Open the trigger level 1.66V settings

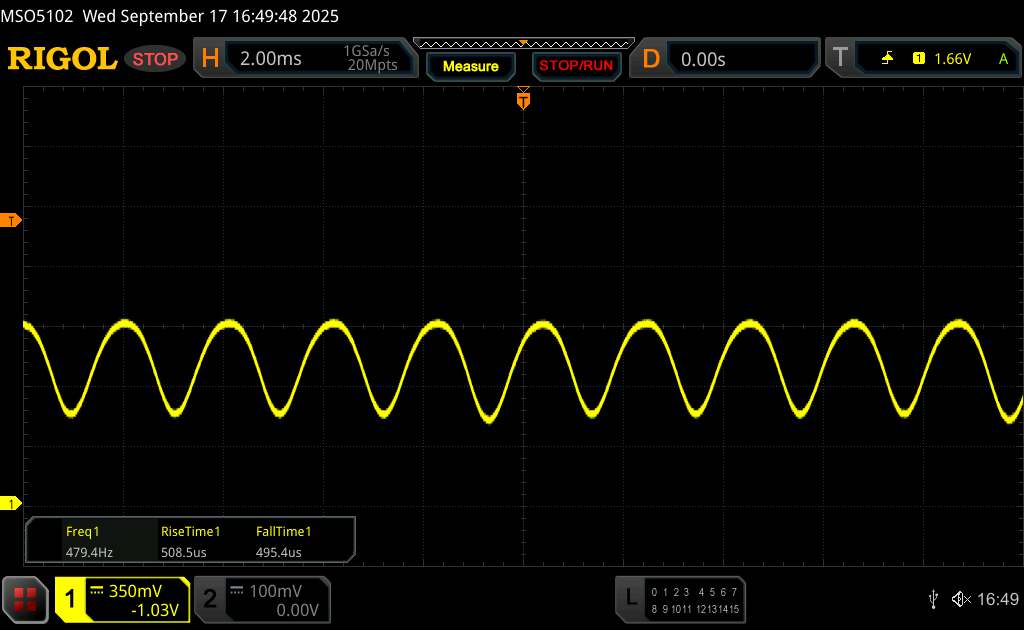[x=952, y=59]
